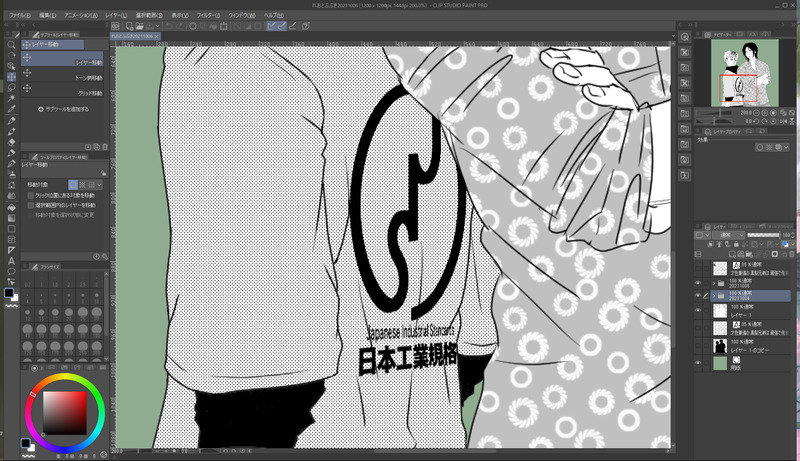The height and width of the screenshot is (461, 800).
Task: Pick a color in the color square
Action: [64, 413]
